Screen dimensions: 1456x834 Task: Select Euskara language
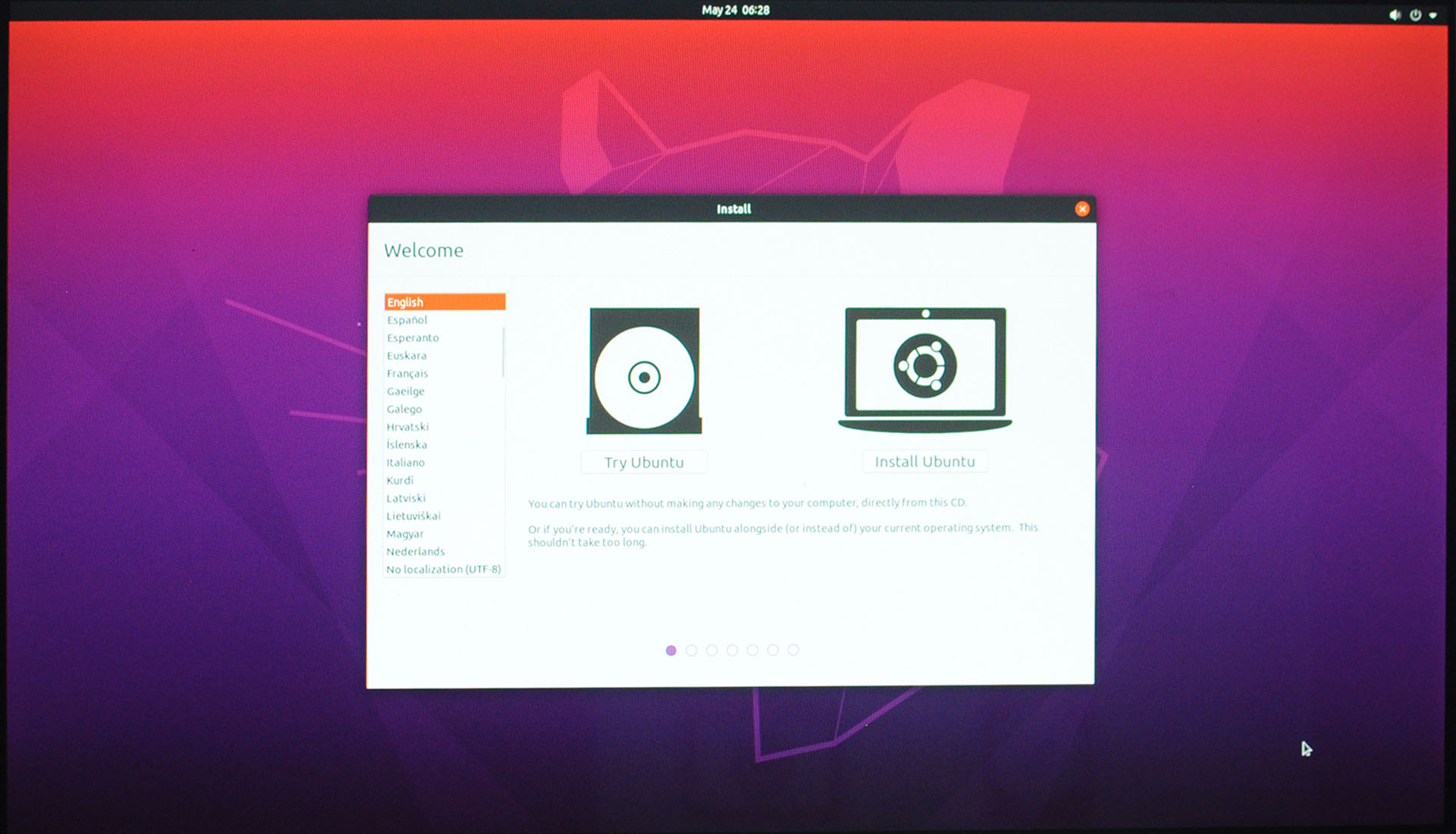tap(443, 356)
